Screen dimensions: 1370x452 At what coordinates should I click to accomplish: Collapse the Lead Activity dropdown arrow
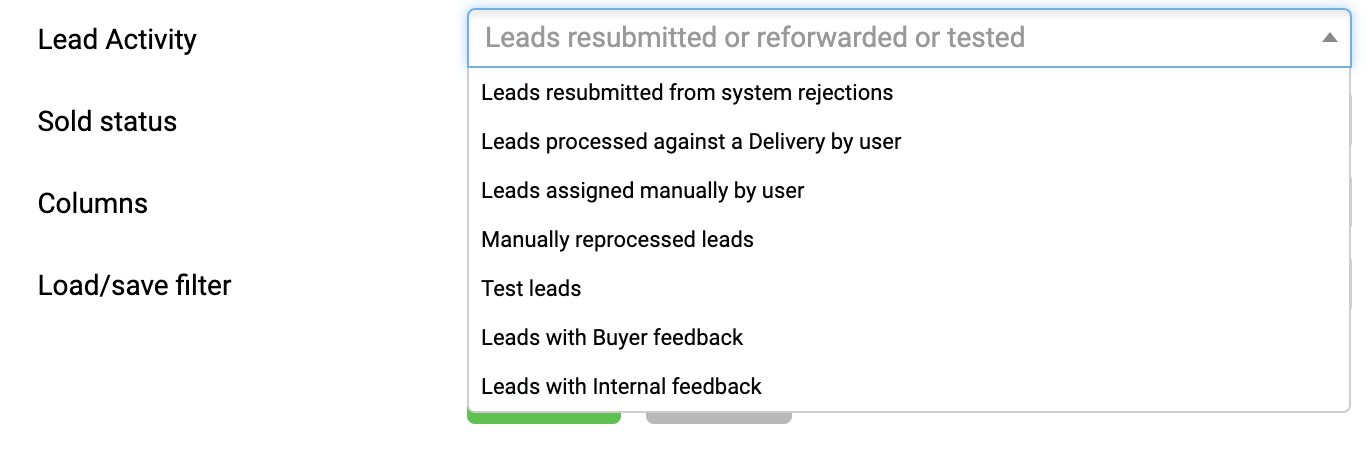(x=1329, y=38)
